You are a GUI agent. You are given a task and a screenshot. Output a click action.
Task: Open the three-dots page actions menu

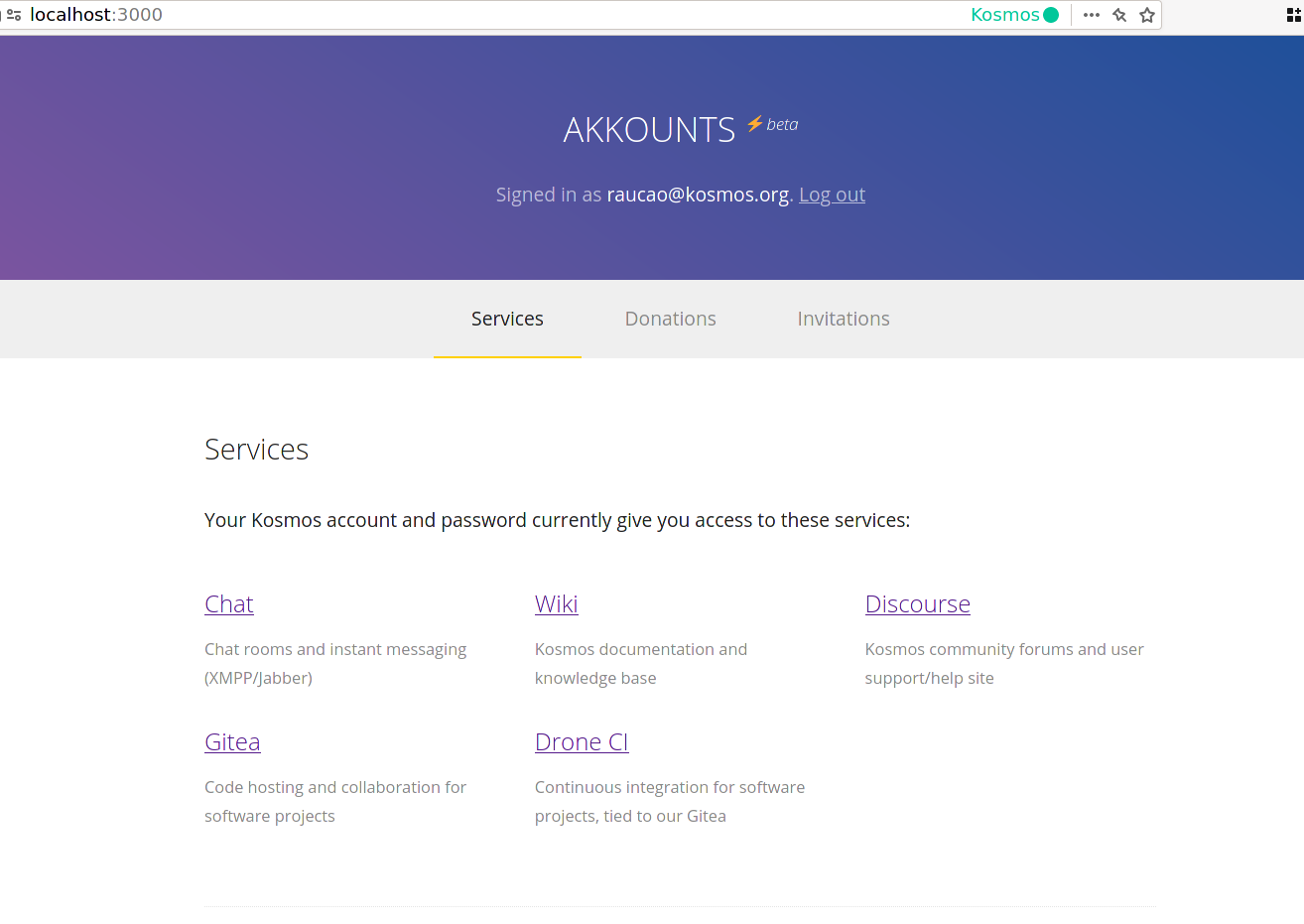point(1092,15)
